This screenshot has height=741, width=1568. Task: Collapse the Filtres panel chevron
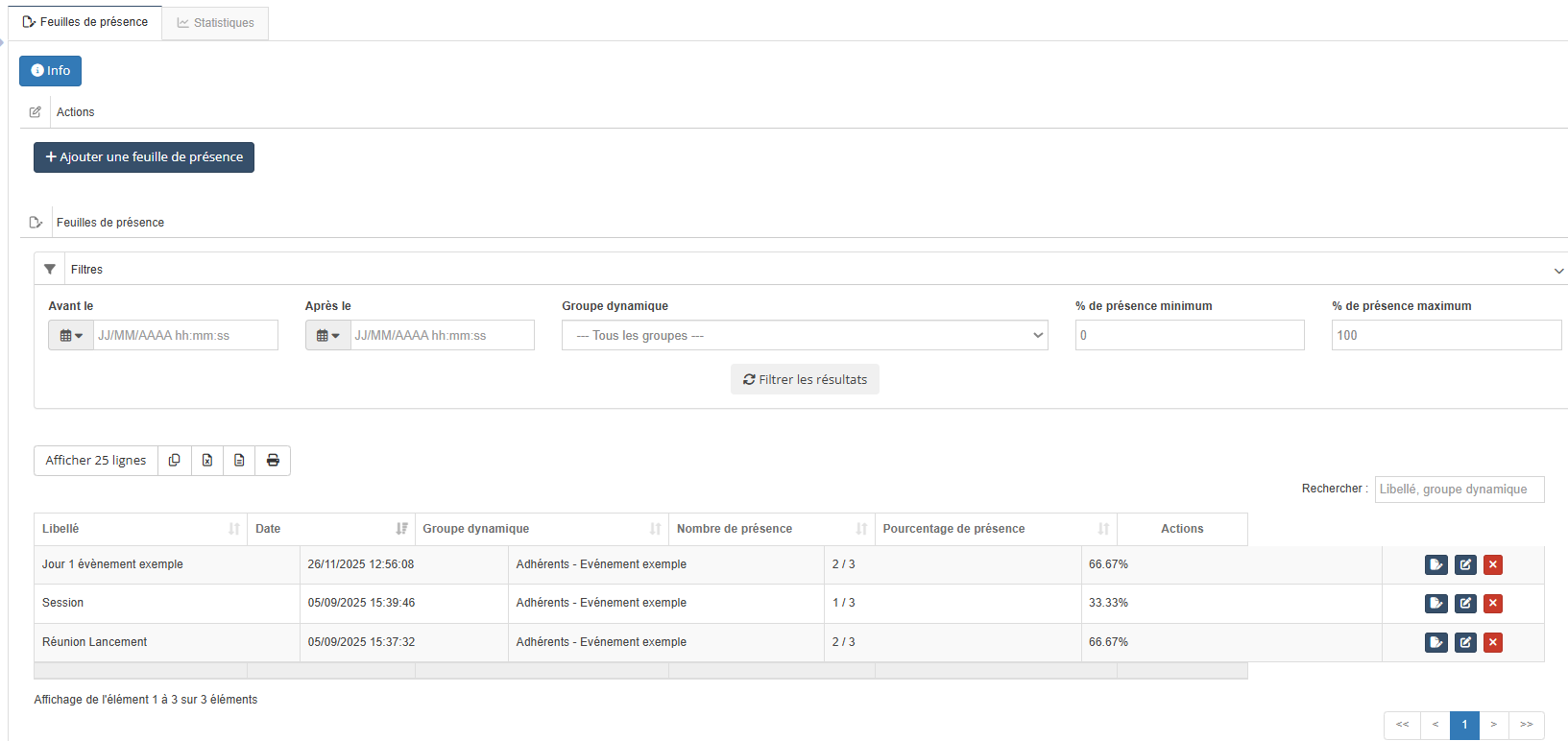tap(1557, 271)
